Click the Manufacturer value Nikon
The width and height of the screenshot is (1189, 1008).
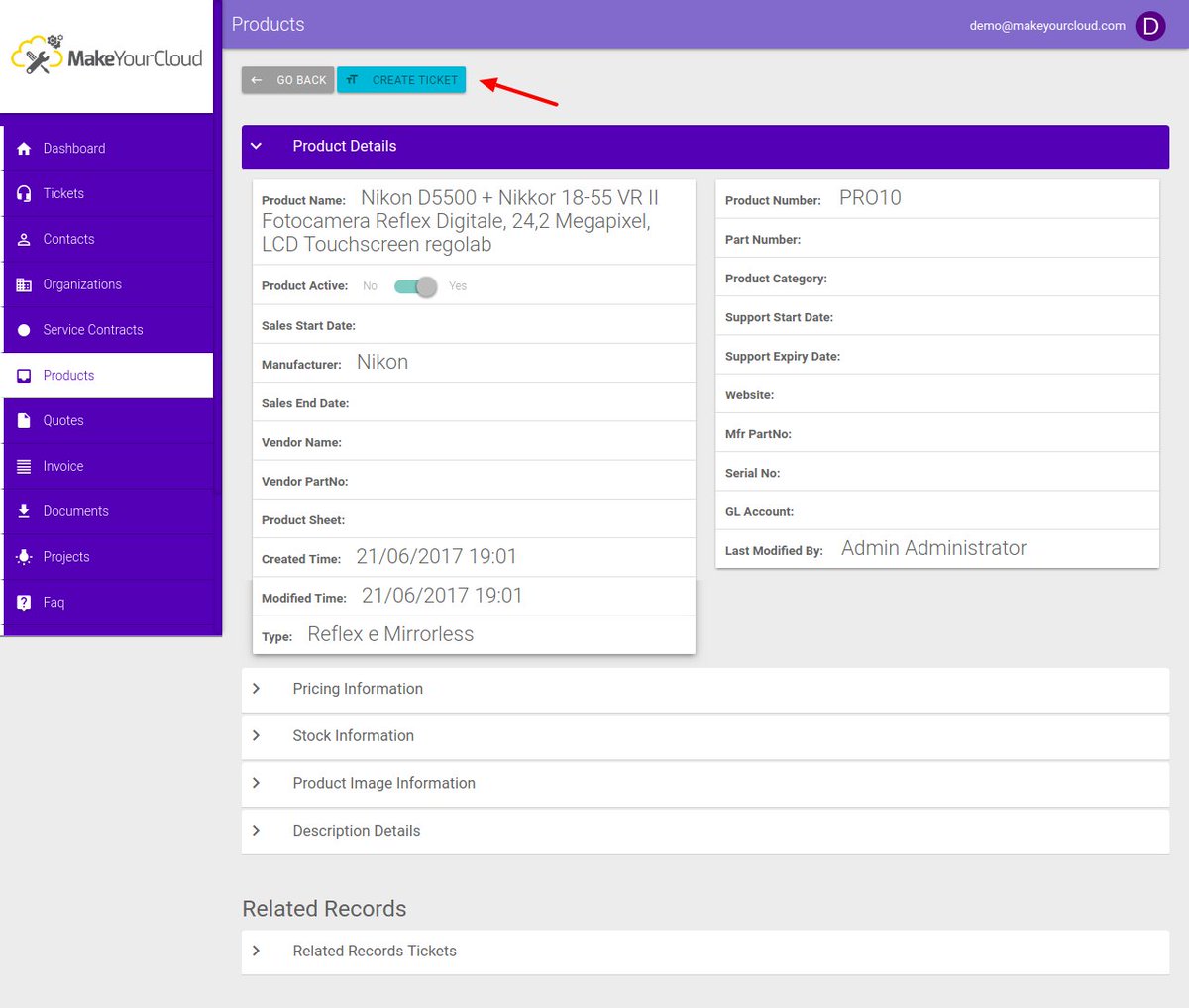382,363
